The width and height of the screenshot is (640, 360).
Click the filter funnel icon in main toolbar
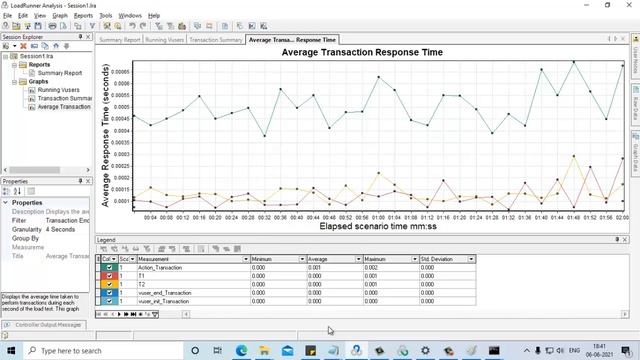tap(92, 26)
